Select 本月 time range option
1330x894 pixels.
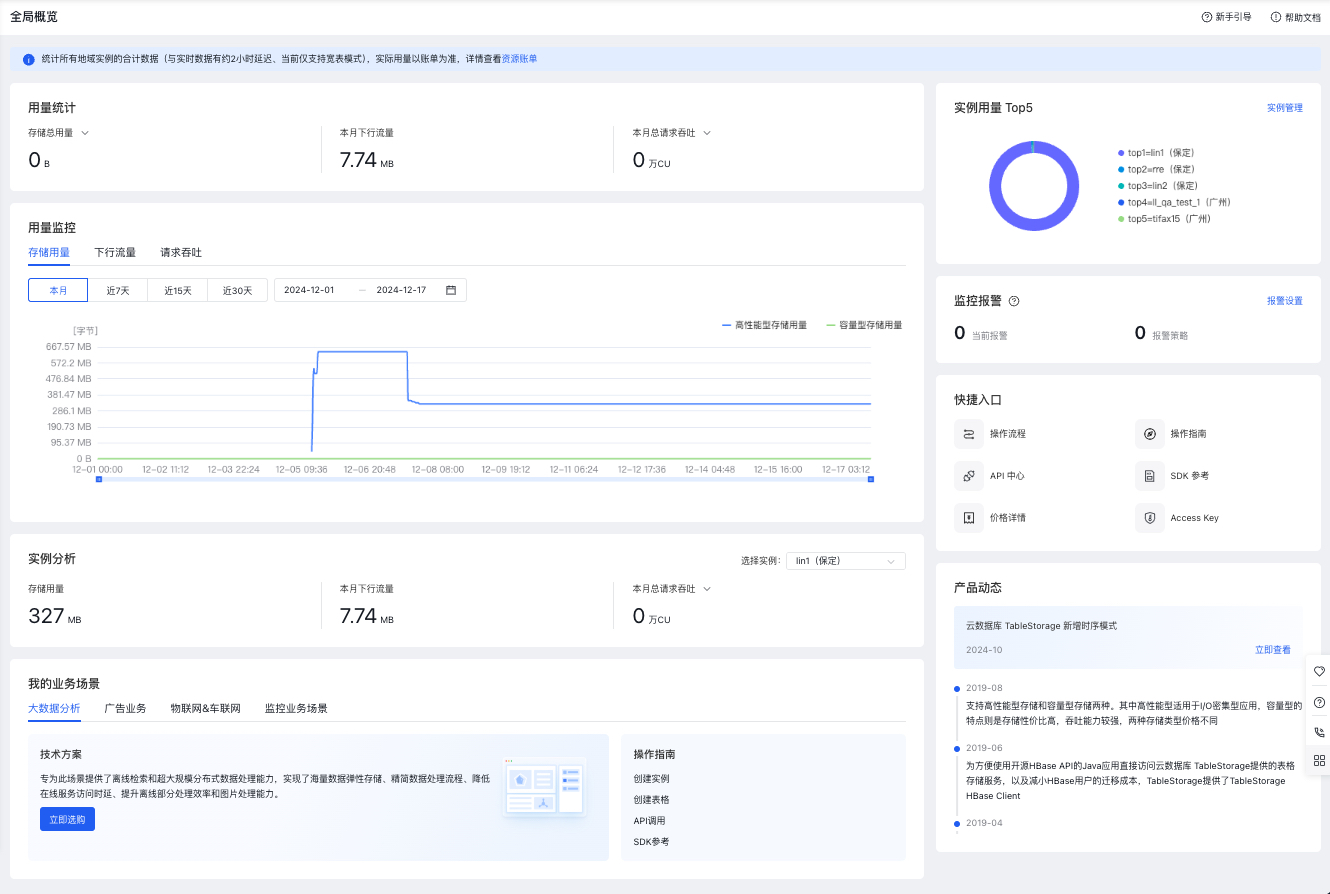58,290
